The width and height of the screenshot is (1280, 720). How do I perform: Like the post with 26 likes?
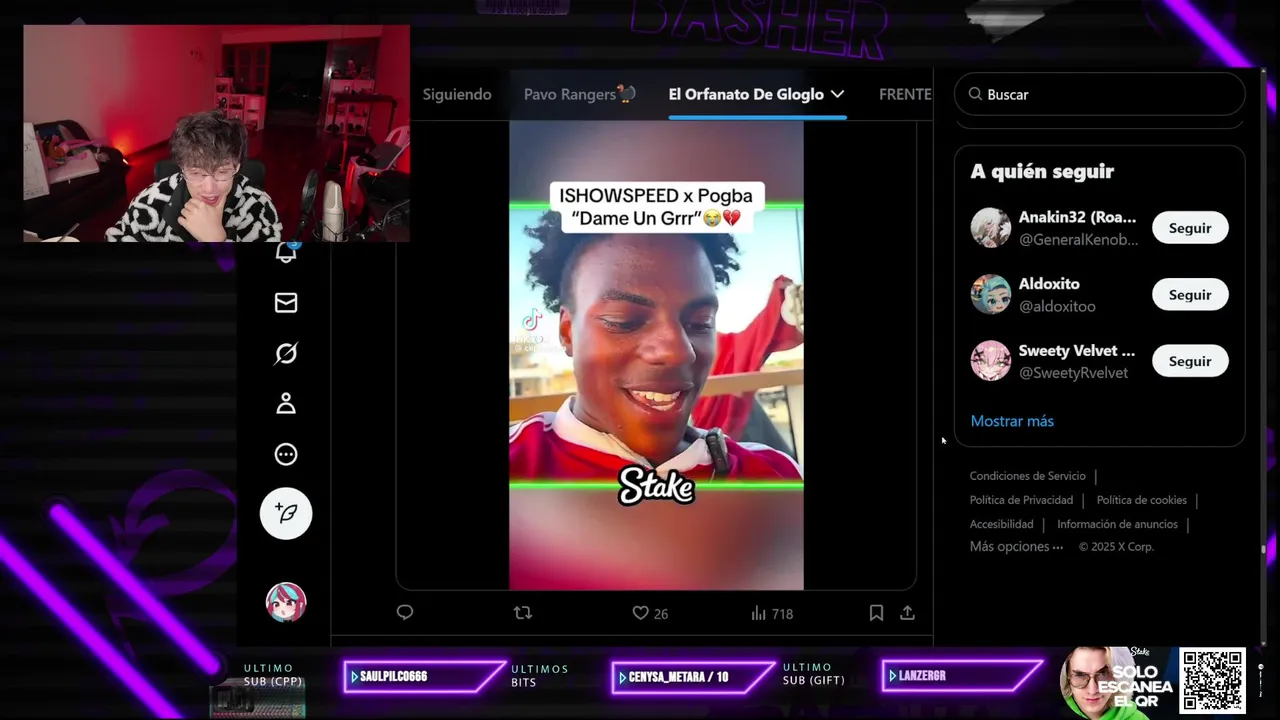(x=649, y=613)
